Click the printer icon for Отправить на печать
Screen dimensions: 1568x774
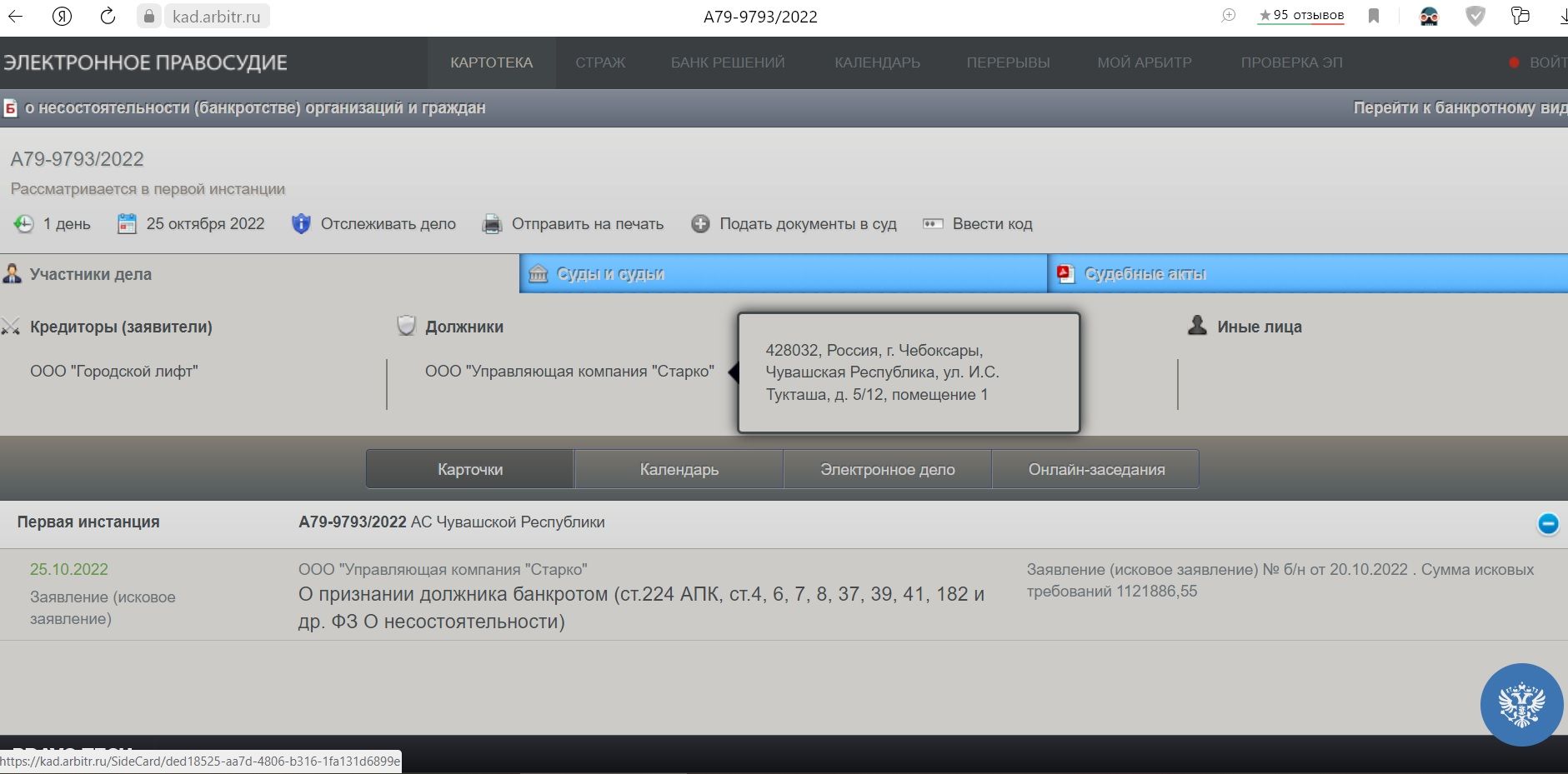click(x=493, y=224)
